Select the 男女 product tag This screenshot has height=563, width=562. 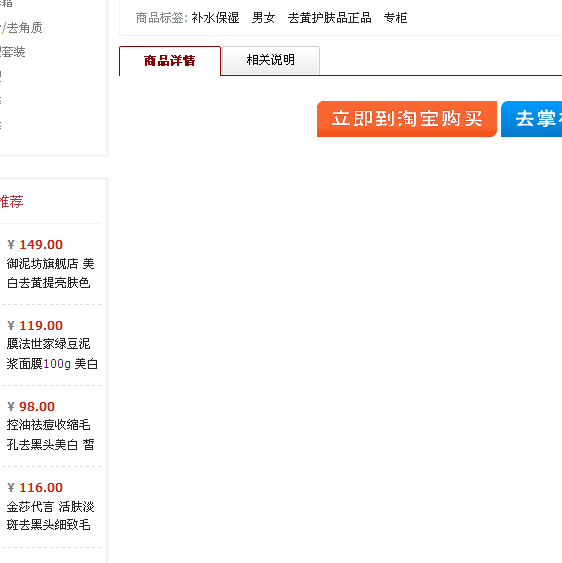coord(263,18)
